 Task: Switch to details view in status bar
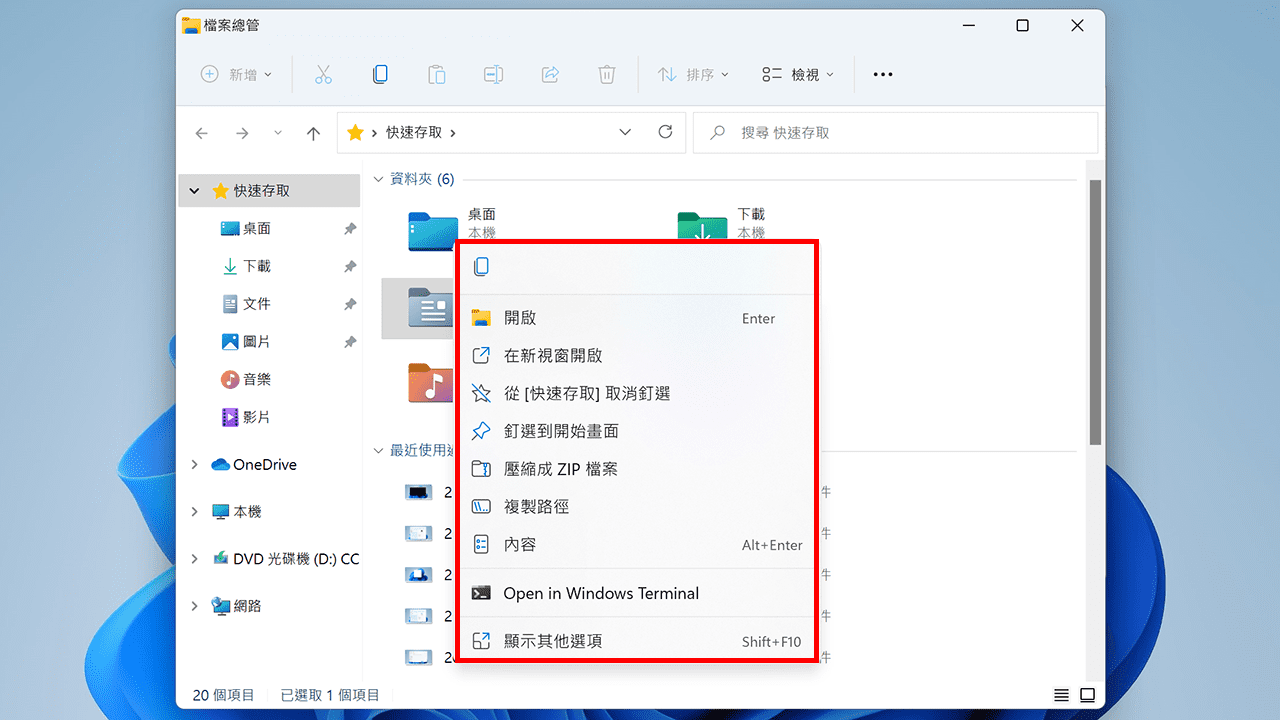(1061, 695)
